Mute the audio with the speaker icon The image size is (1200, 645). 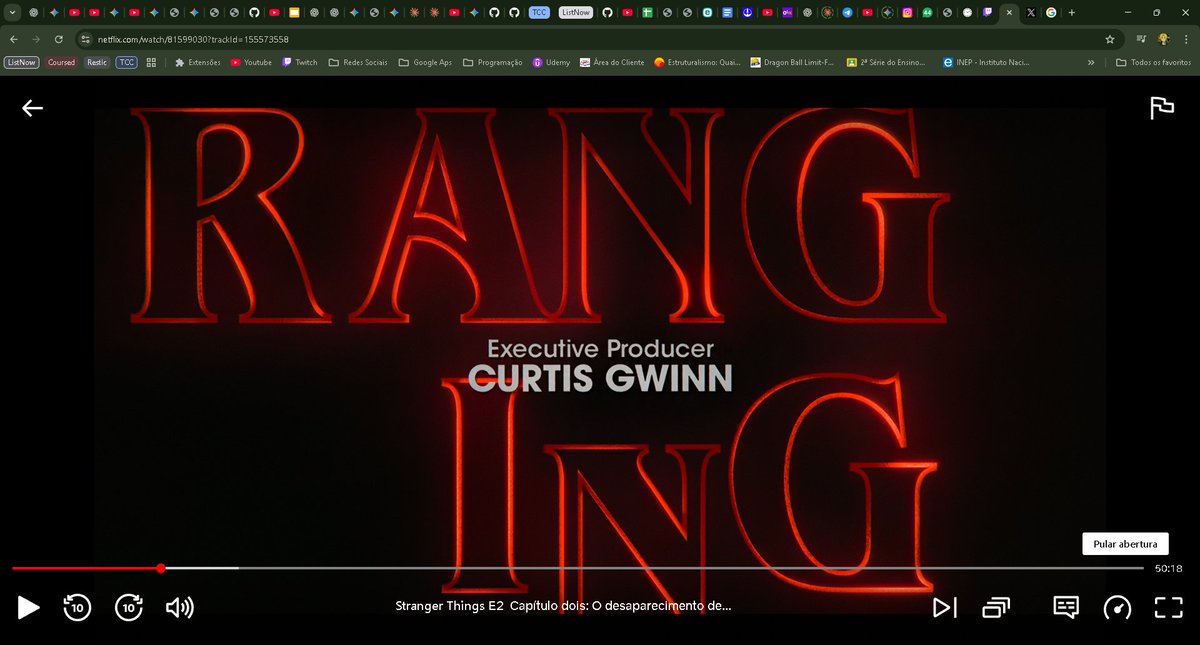(180, 607)
